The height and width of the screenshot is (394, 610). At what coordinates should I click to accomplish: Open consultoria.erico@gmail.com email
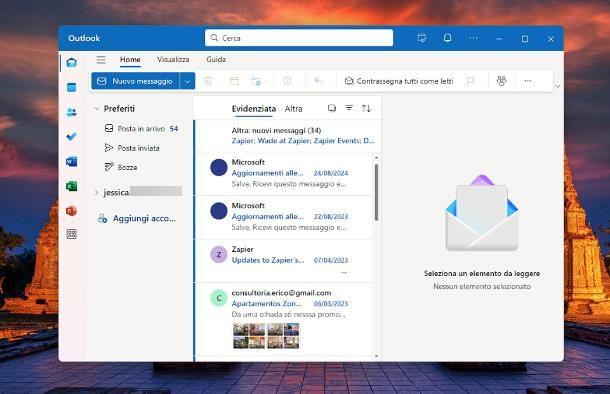pyautogui.click(x=284, y=319)
